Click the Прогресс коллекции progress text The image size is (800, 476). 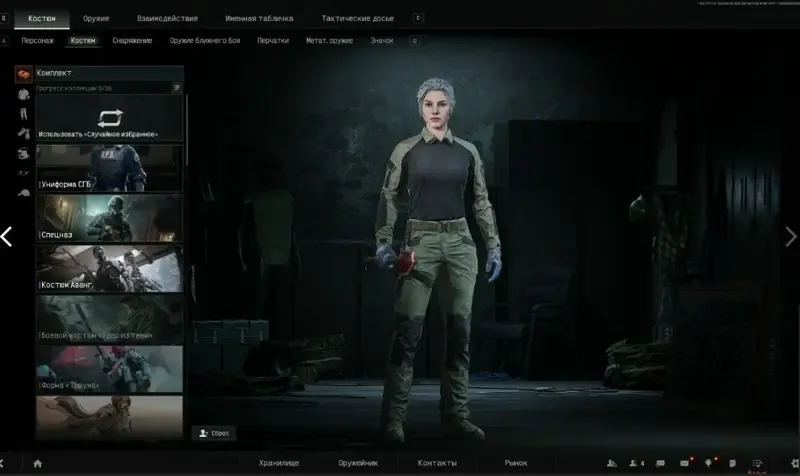73,88
